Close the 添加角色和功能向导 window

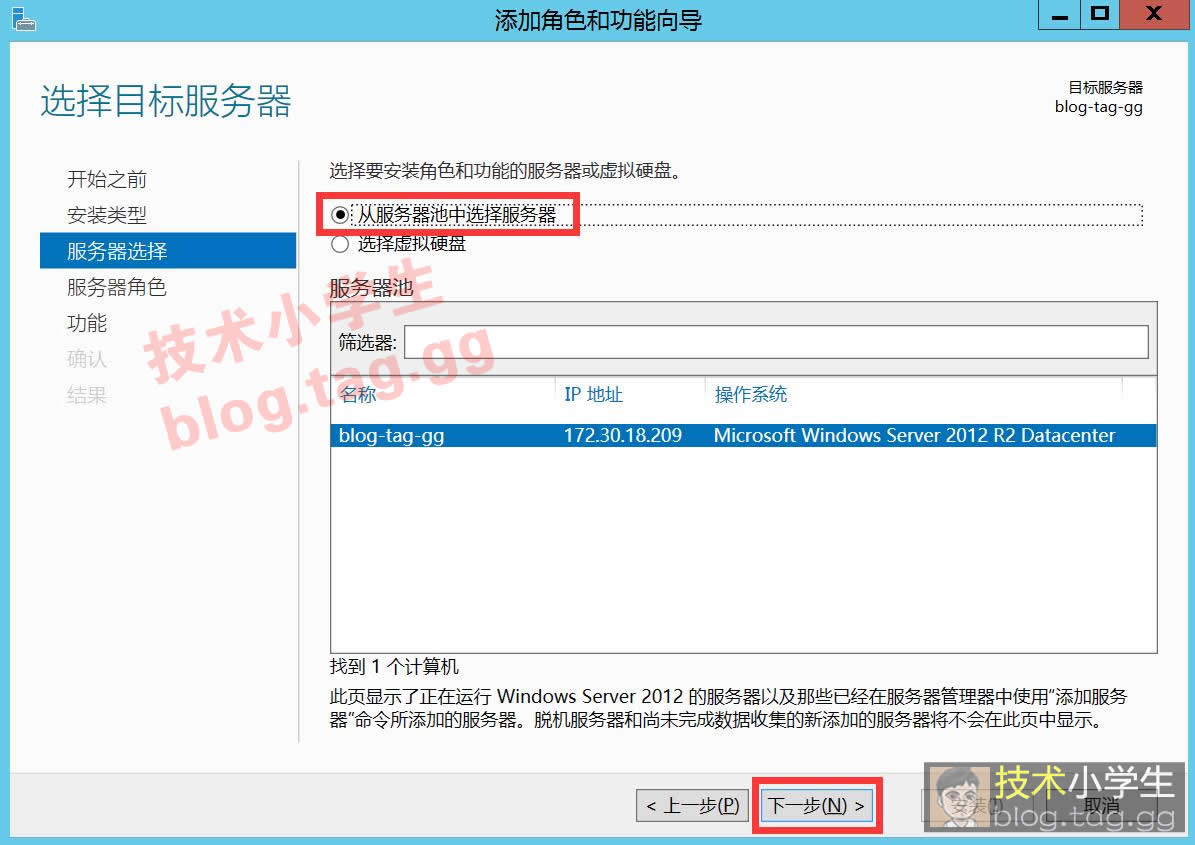(1153, 16)
